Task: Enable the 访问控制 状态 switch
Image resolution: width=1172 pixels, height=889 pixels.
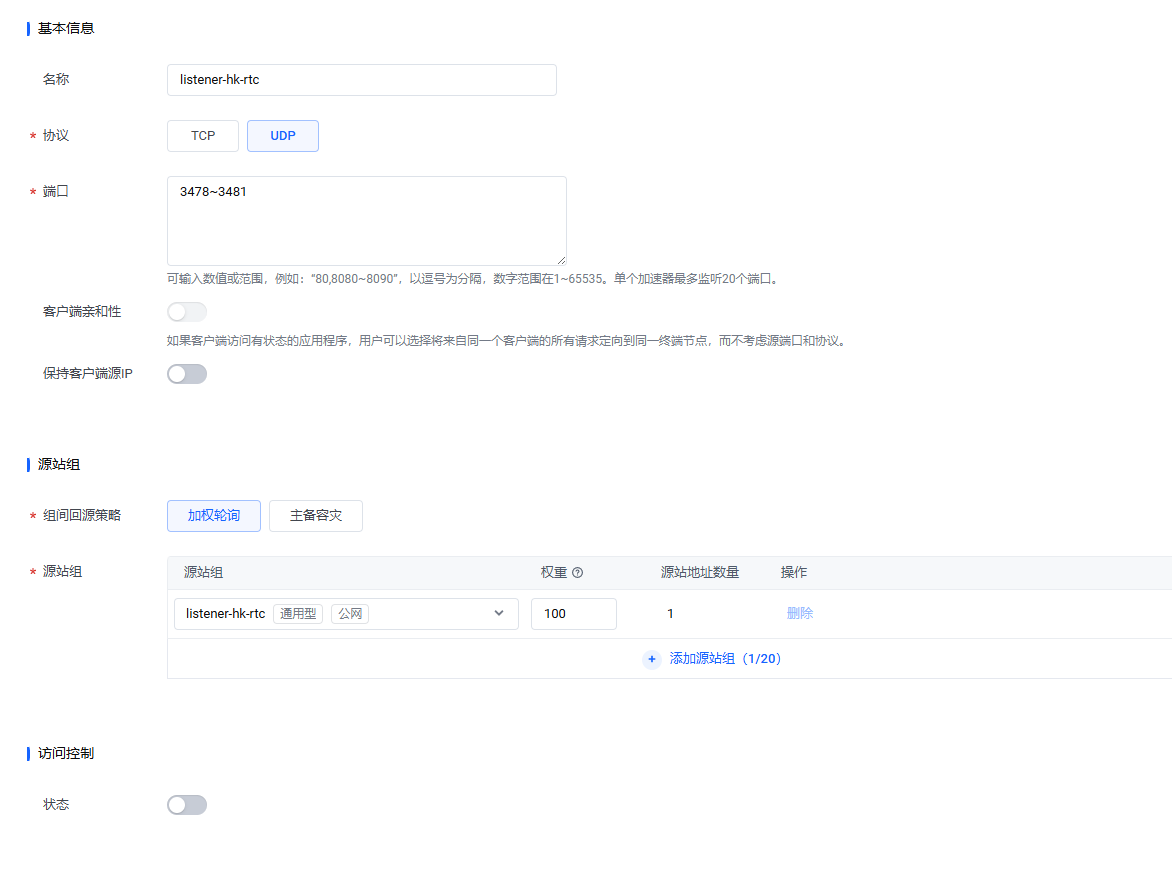Action: pos(187,805)
